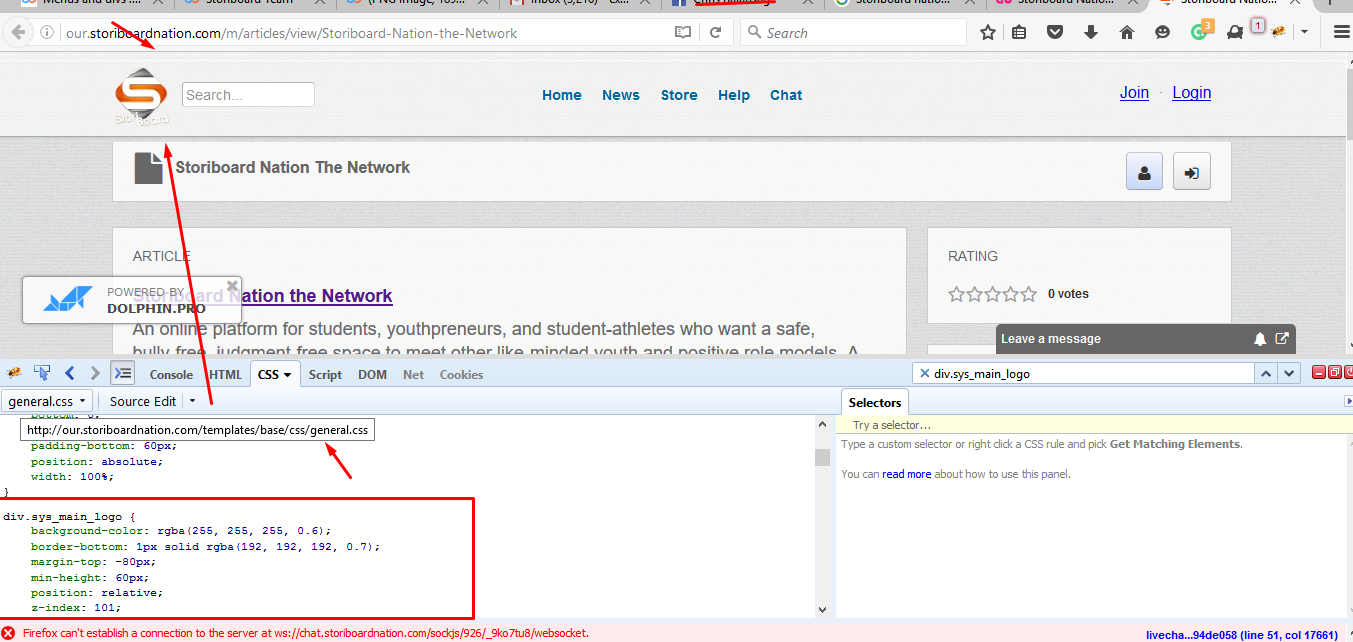Switch to the Firebug Console tab
The image size is (1353, 642).
click(x=171, y=375)
